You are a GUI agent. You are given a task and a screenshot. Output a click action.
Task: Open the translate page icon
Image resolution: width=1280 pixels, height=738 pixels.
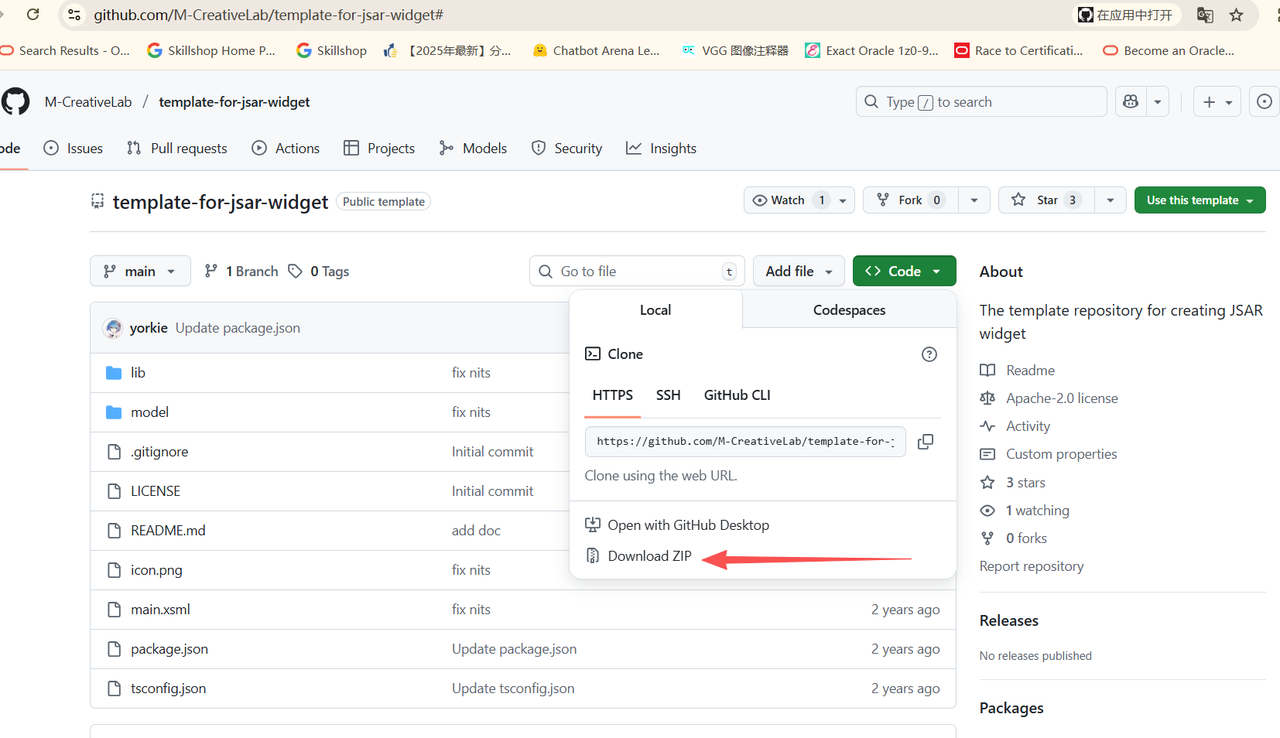(1205, 15)
